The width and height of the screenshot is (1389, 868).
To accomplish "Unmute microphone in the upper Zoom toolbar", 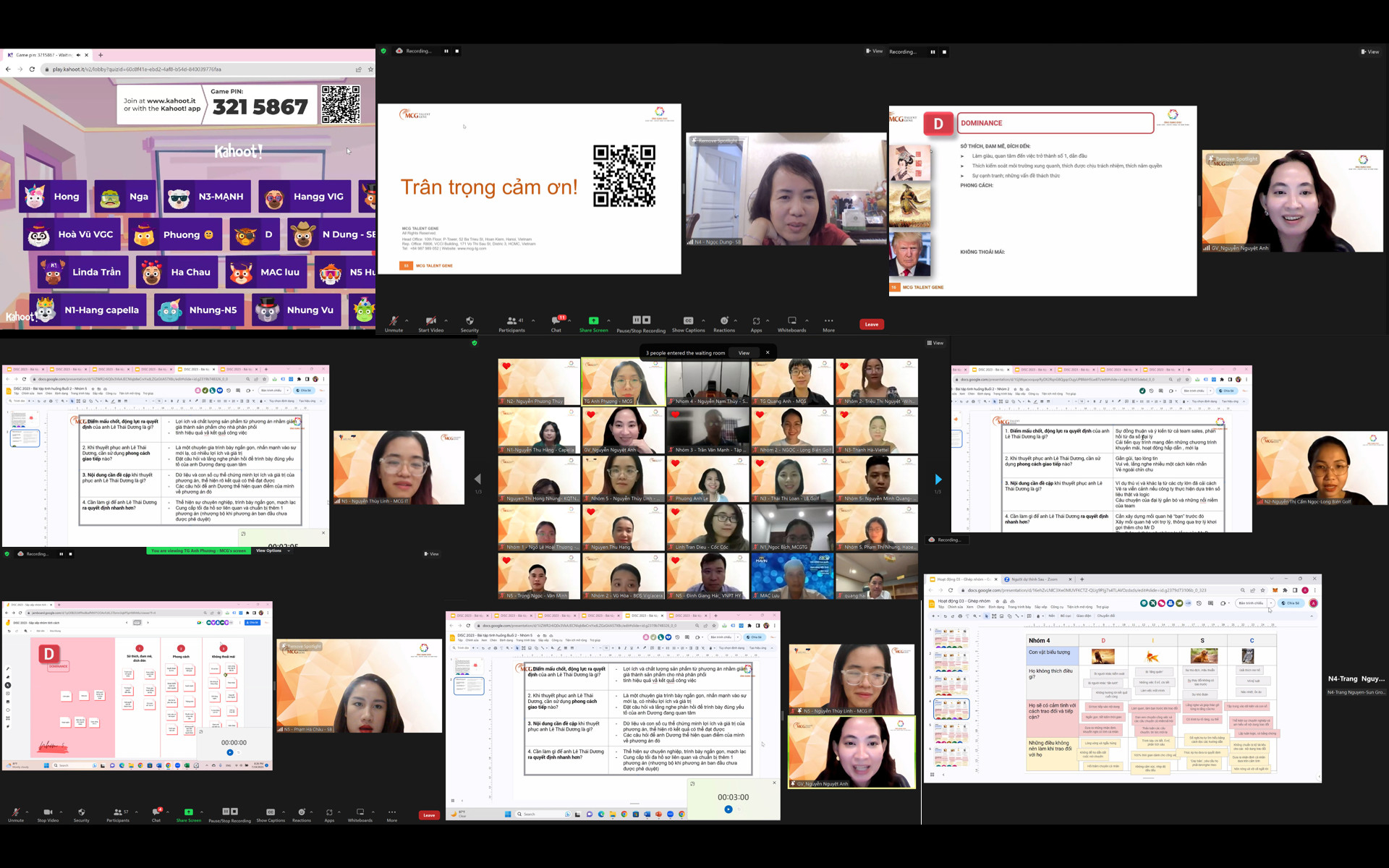I will [x=394, y=323].
